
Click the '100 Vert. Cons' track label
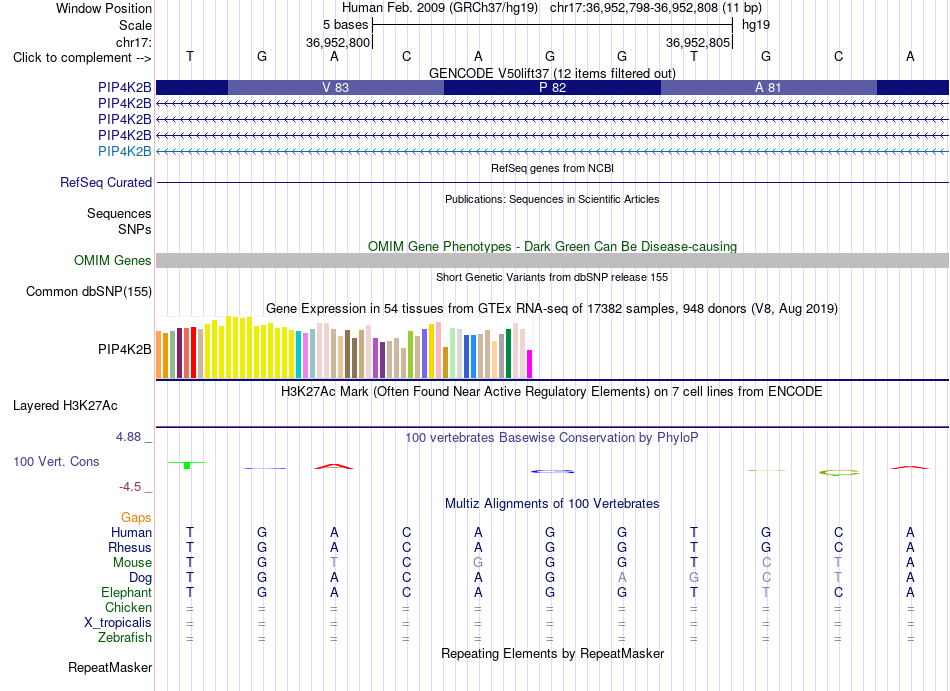tap(56, 461)
